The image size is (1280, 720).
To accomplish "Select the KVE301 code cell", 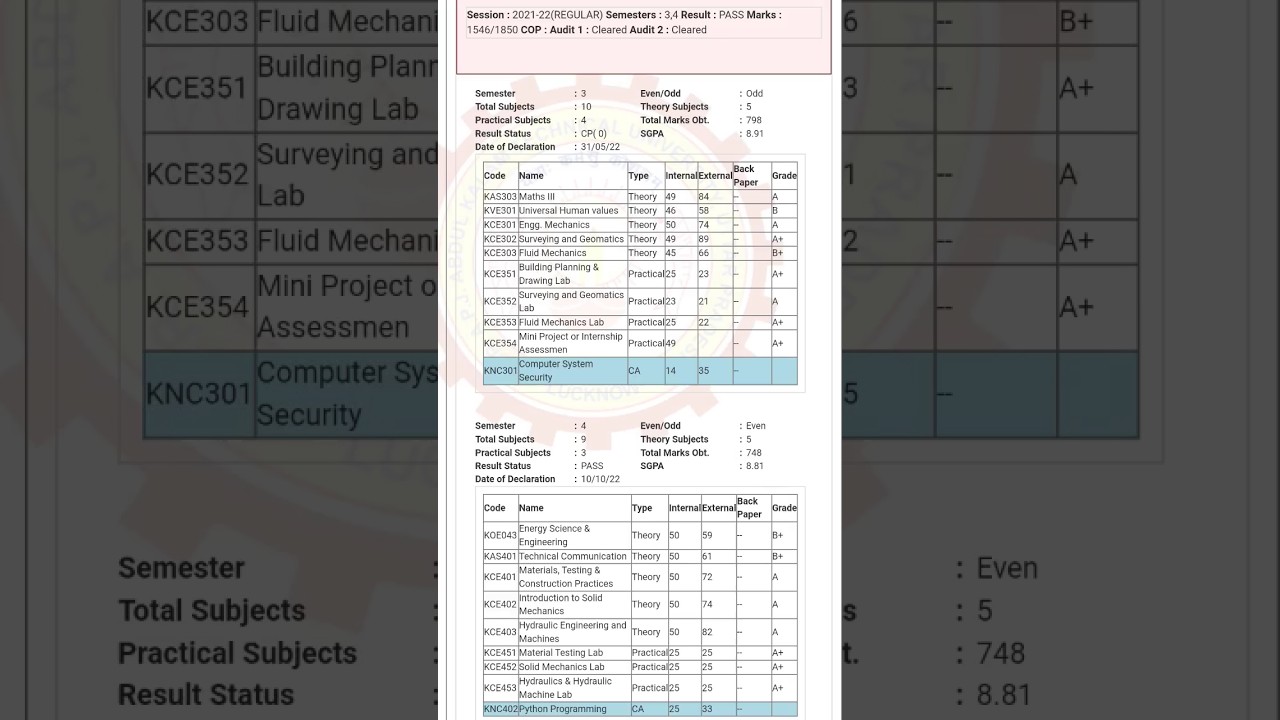I will (500, 211).
